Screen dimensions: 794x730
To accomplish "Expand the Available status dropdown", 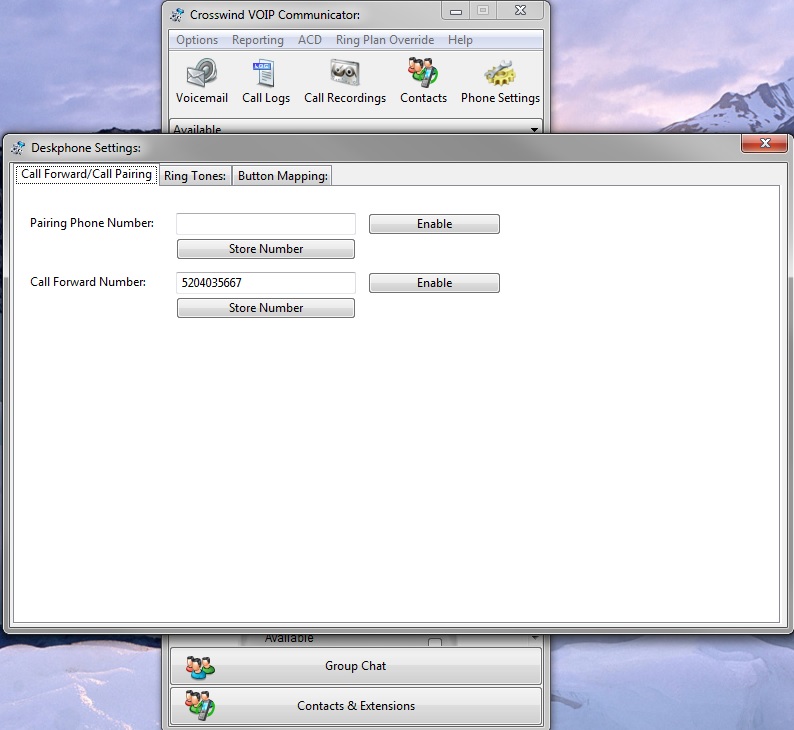I will click(534, 129).
